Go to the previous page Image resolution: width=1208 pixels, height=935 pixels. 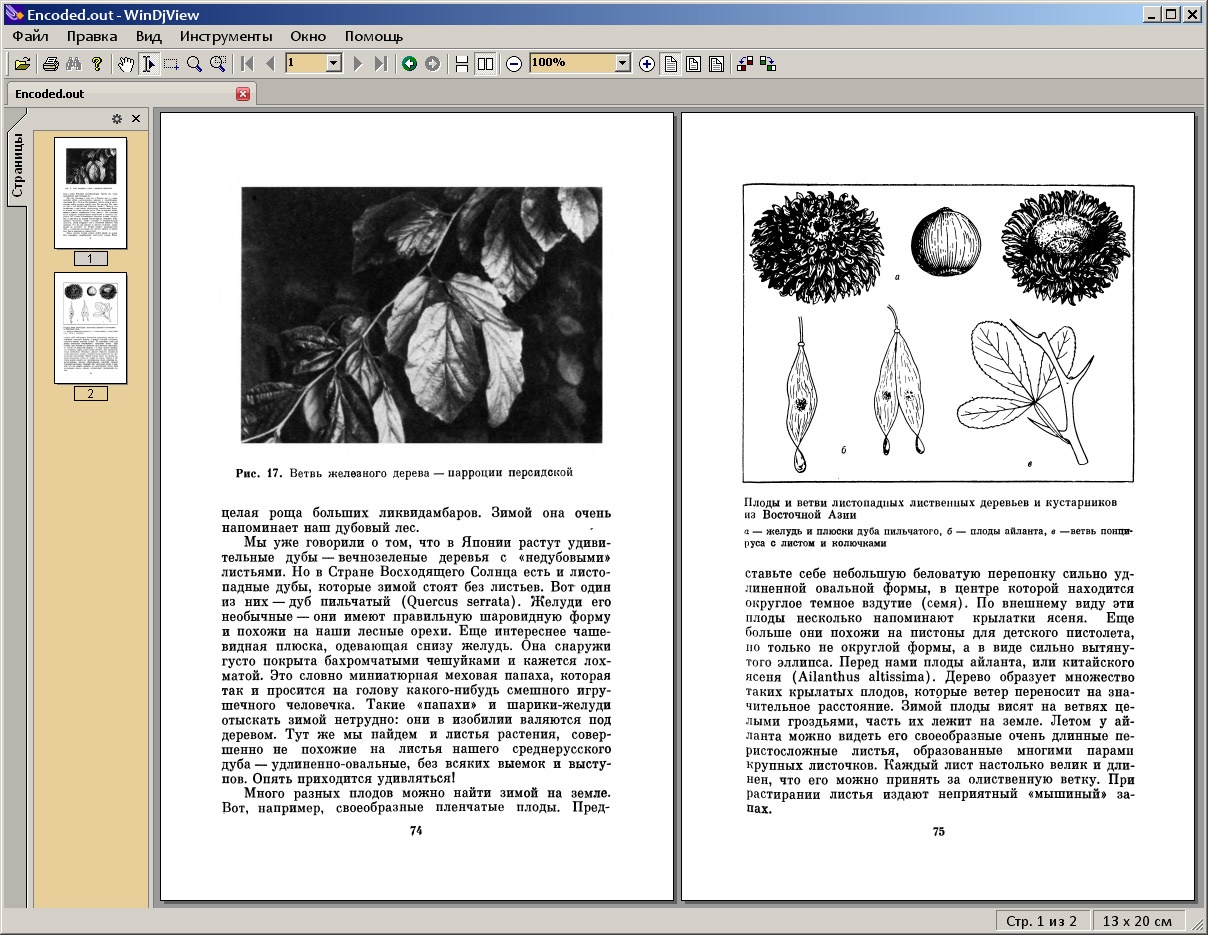click(269, 64)
